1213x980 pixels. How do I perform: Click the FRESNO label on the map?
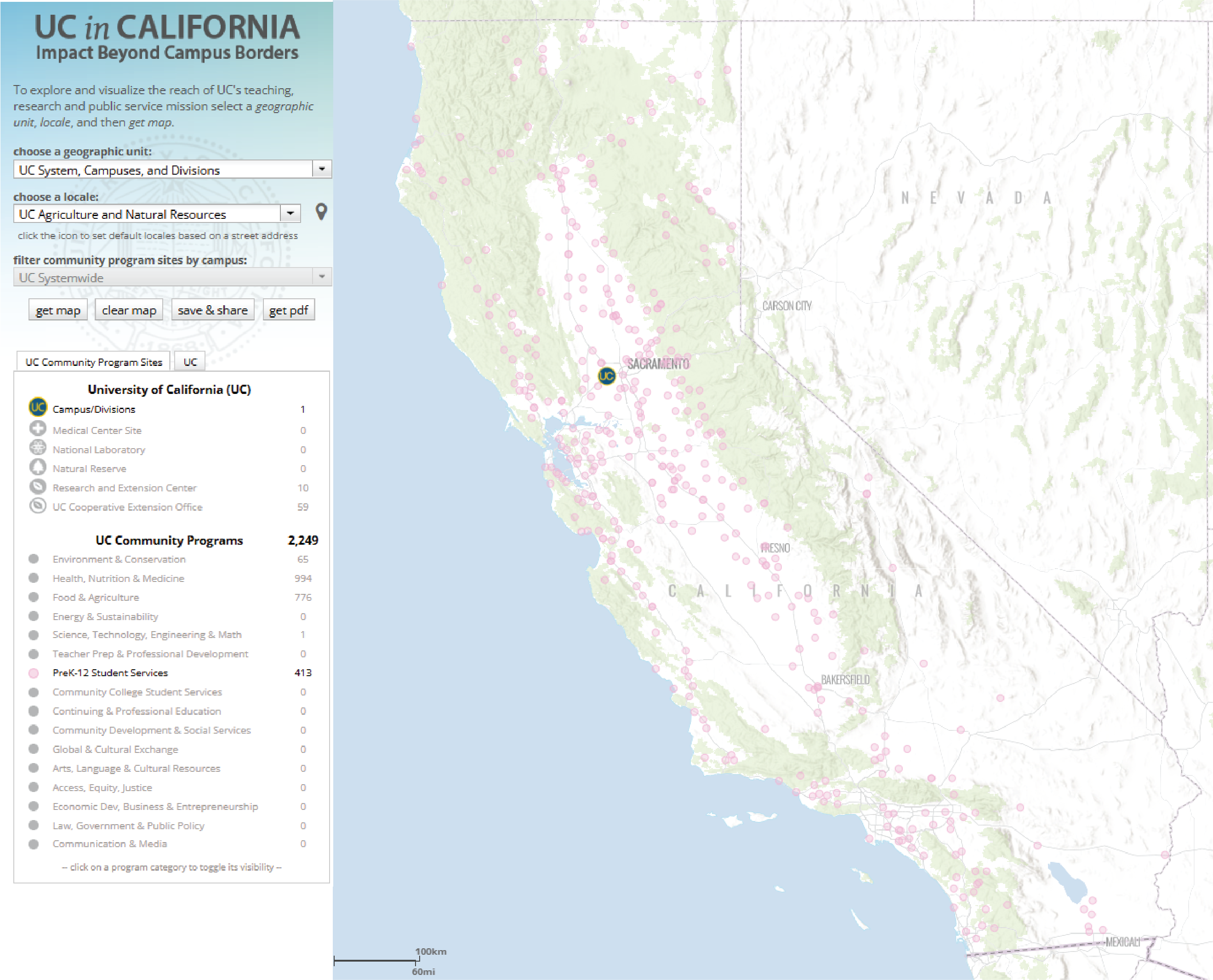coord(775,548)
